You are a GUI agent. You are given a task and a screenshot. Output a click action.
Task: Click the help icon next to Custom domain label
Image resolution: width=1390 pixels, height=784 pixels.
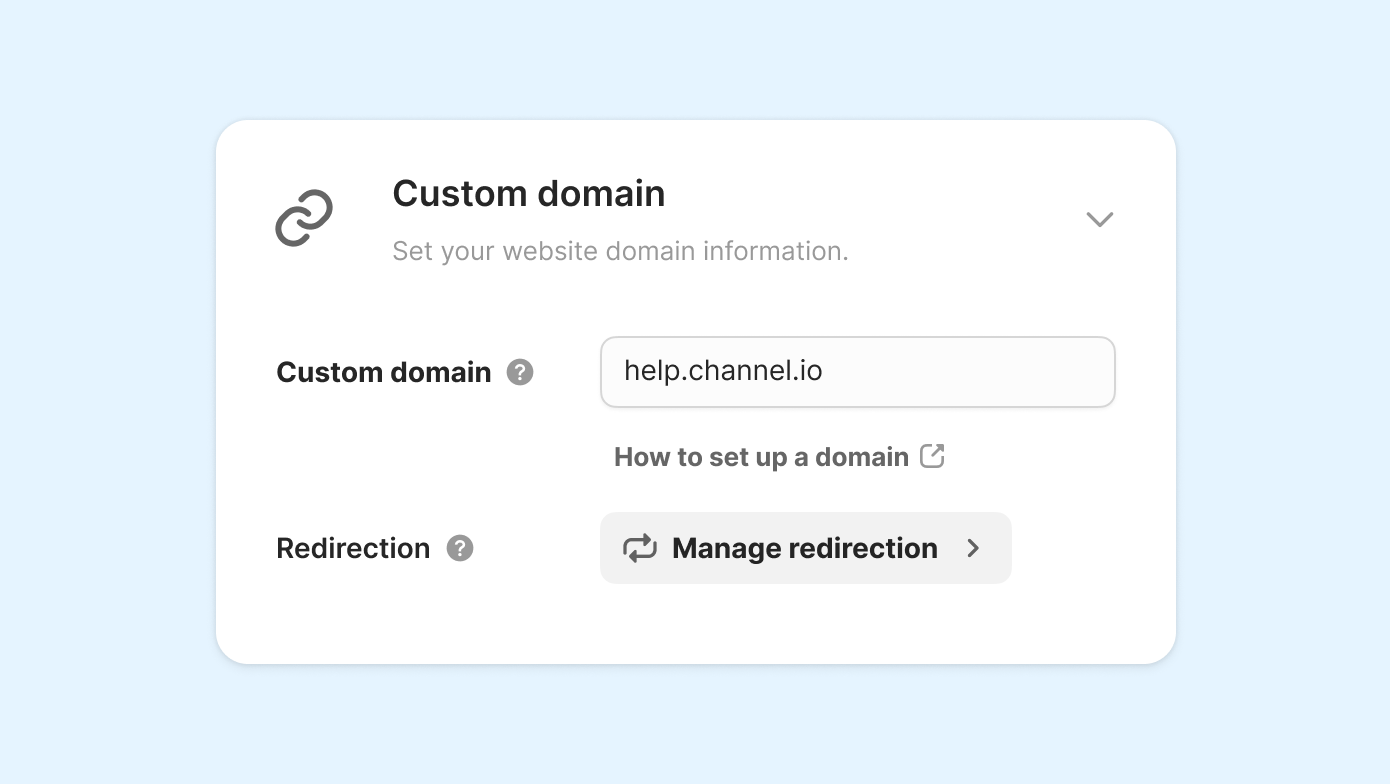tap(520, 372)
